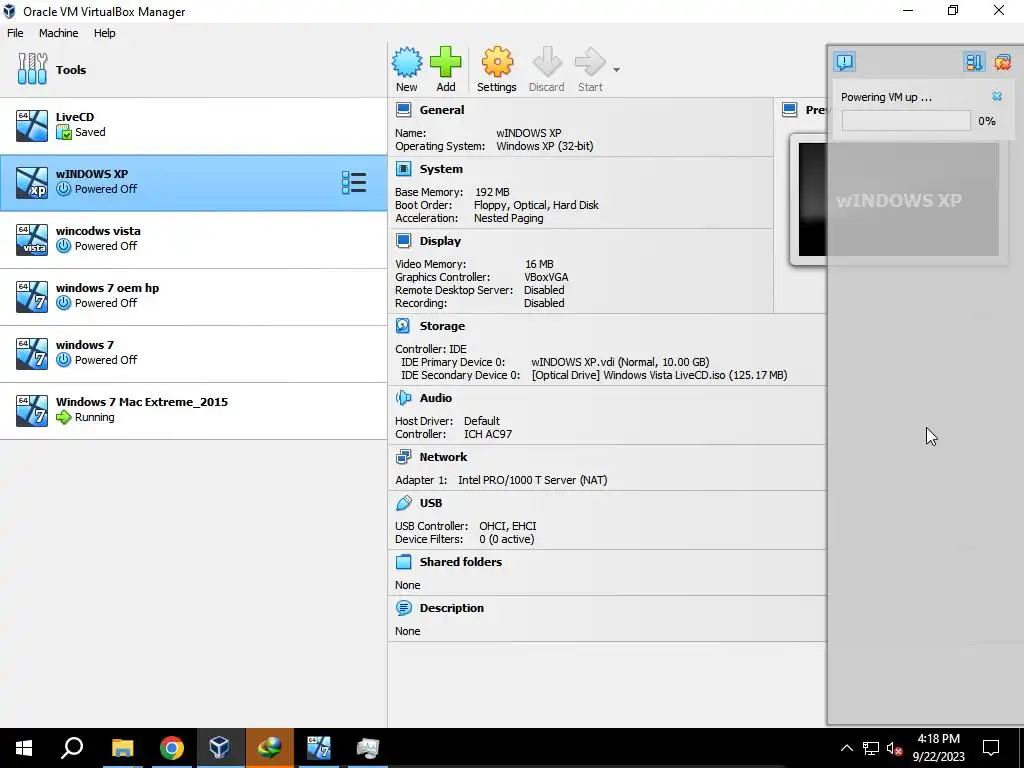Click the VirtualBox taskbar icon
The height and width of the screenshot is (768, 1024).
tap(220, 748)
